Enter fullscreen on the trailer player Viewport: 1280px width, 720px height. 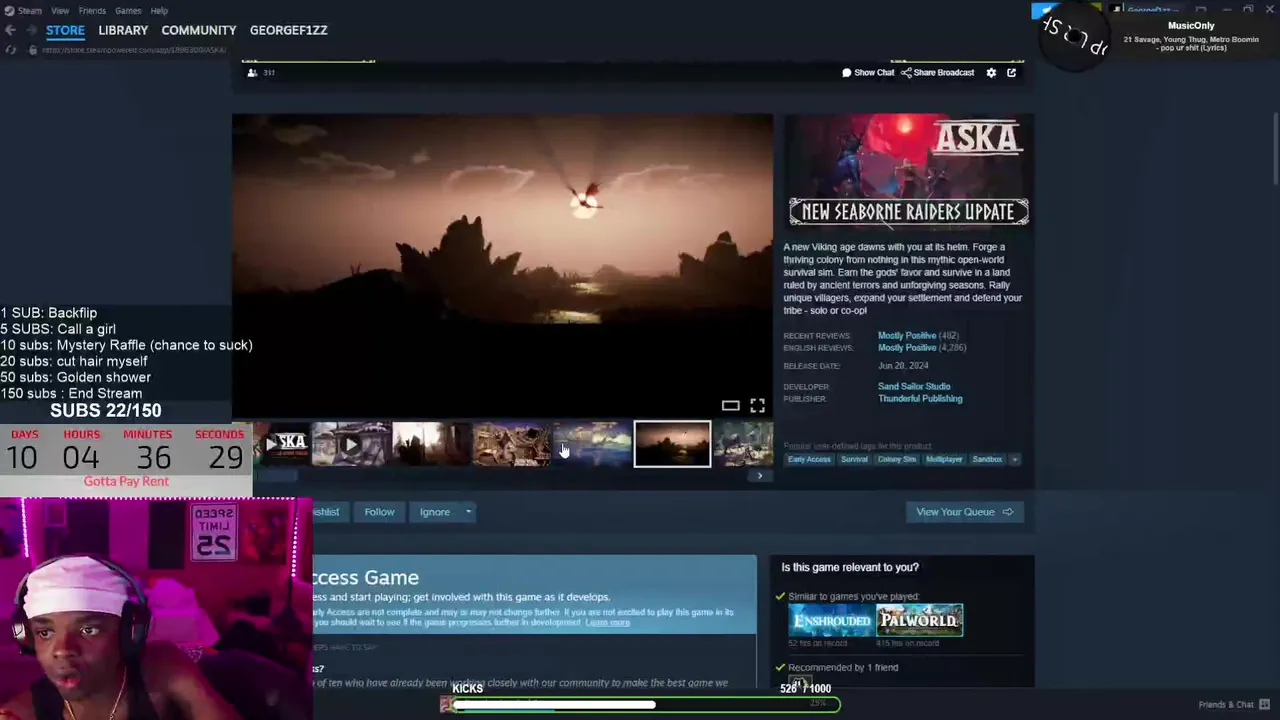point(757,405)
